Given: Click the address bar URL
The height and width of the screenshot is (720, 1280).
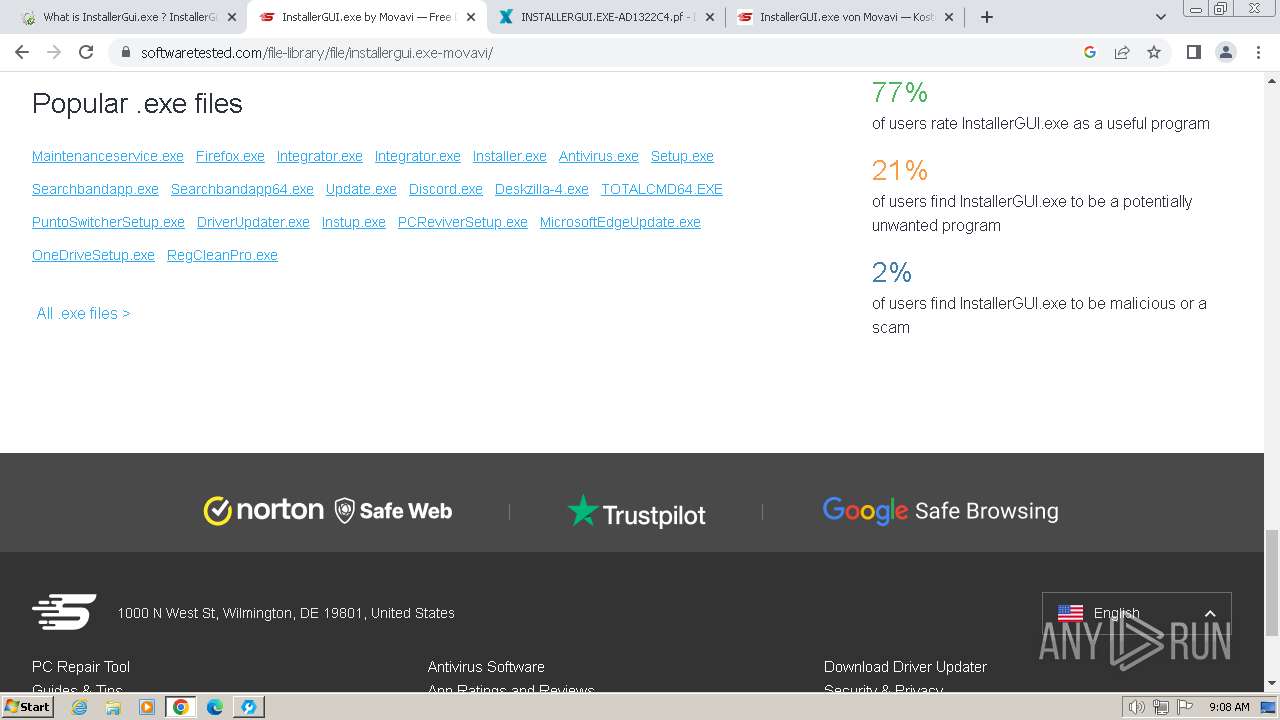Looking at the screenshot, I should pyautogui.click(x=317, y=53).
